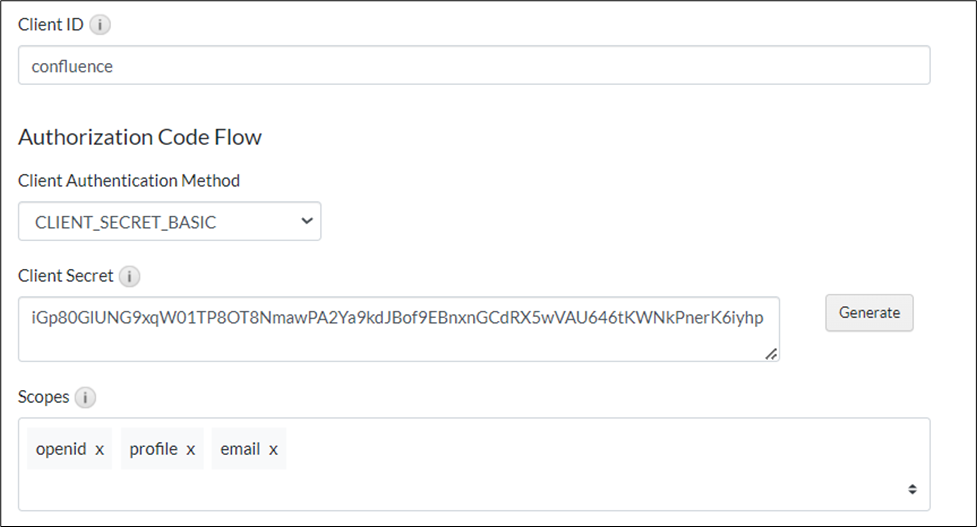The width and height of the screenshot is (977, 527).
Task: Select the profile scope tag
Action: click(153, 449)
